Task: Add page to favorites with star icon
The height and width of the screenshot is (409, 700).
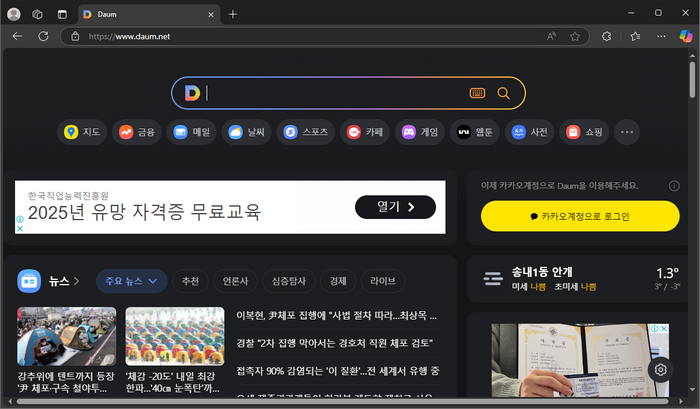Action: click(x=575, y=36)
